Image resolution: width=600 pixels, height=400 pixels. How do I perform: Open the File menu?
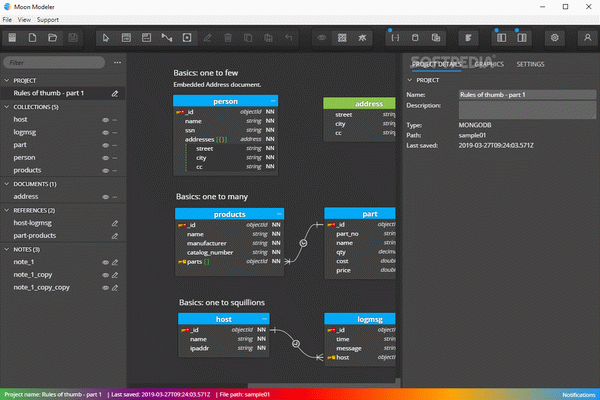pyautogui.click(x=7, y=20)
